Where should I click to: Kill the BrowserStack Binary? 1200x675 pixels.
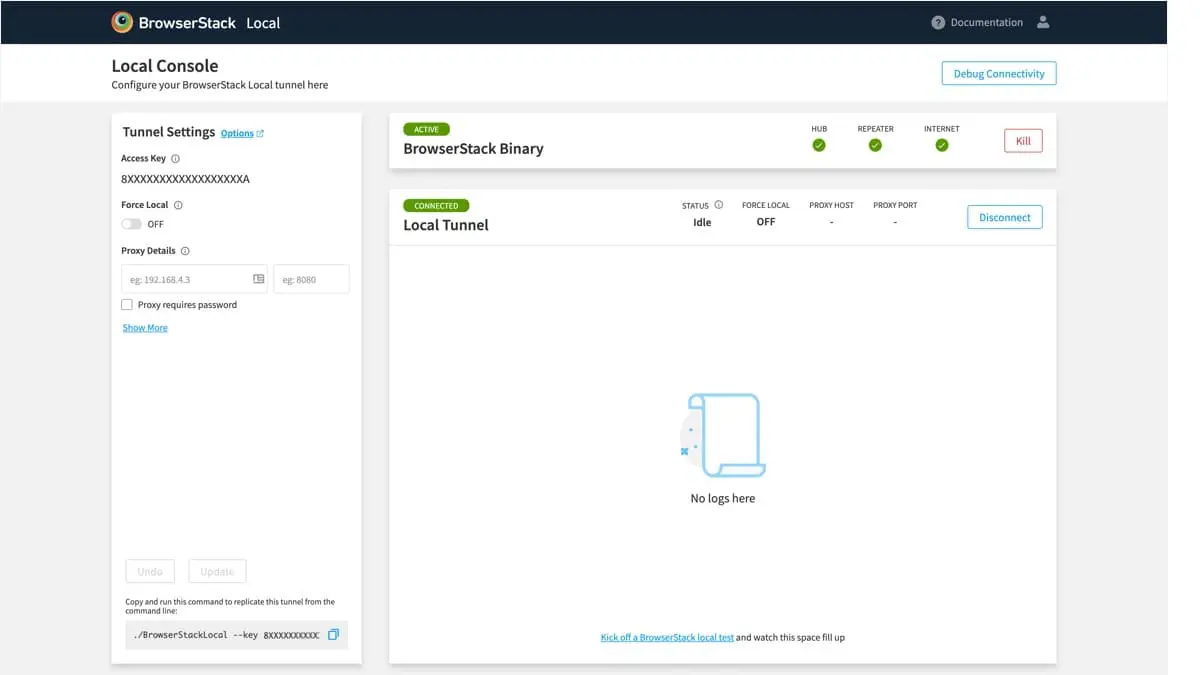[1023, 141]
